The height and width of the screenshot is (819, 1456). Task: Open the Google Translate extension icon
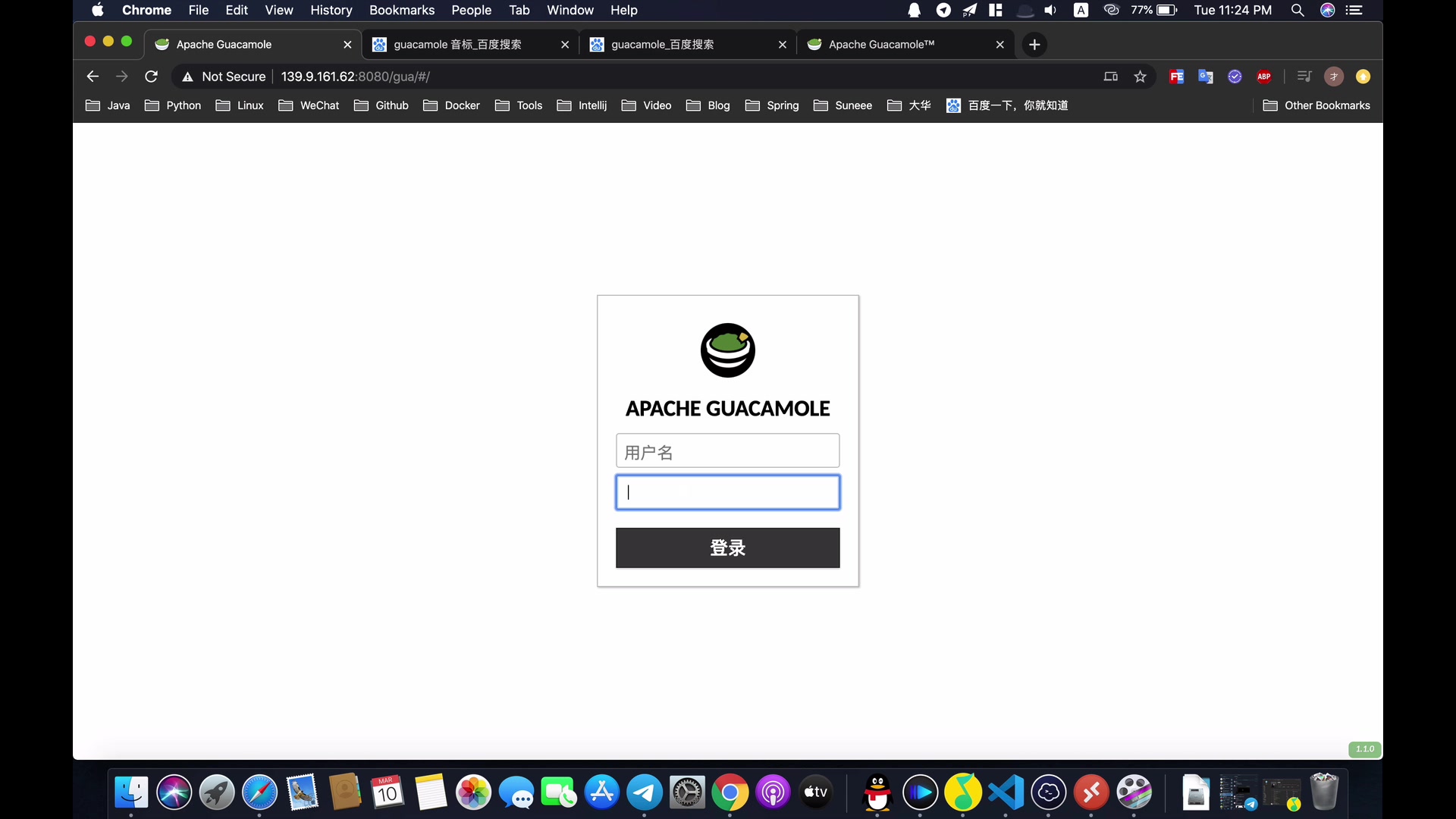(x=1205, y=77)
